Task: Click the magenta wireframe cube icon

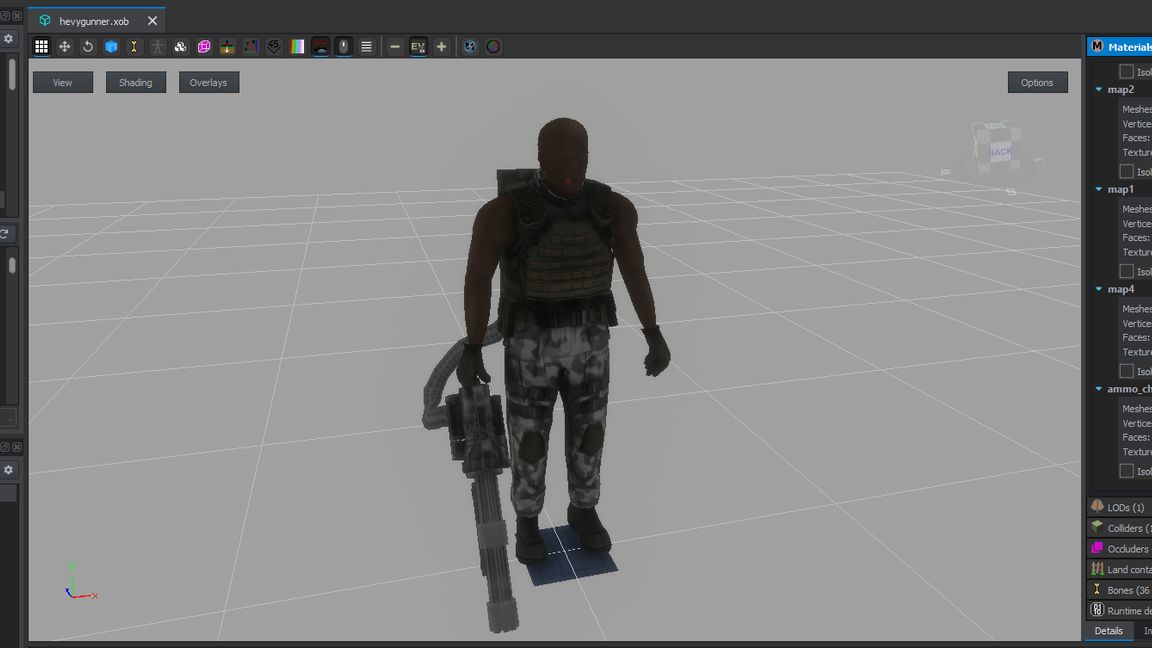Action: click(204, 47)
